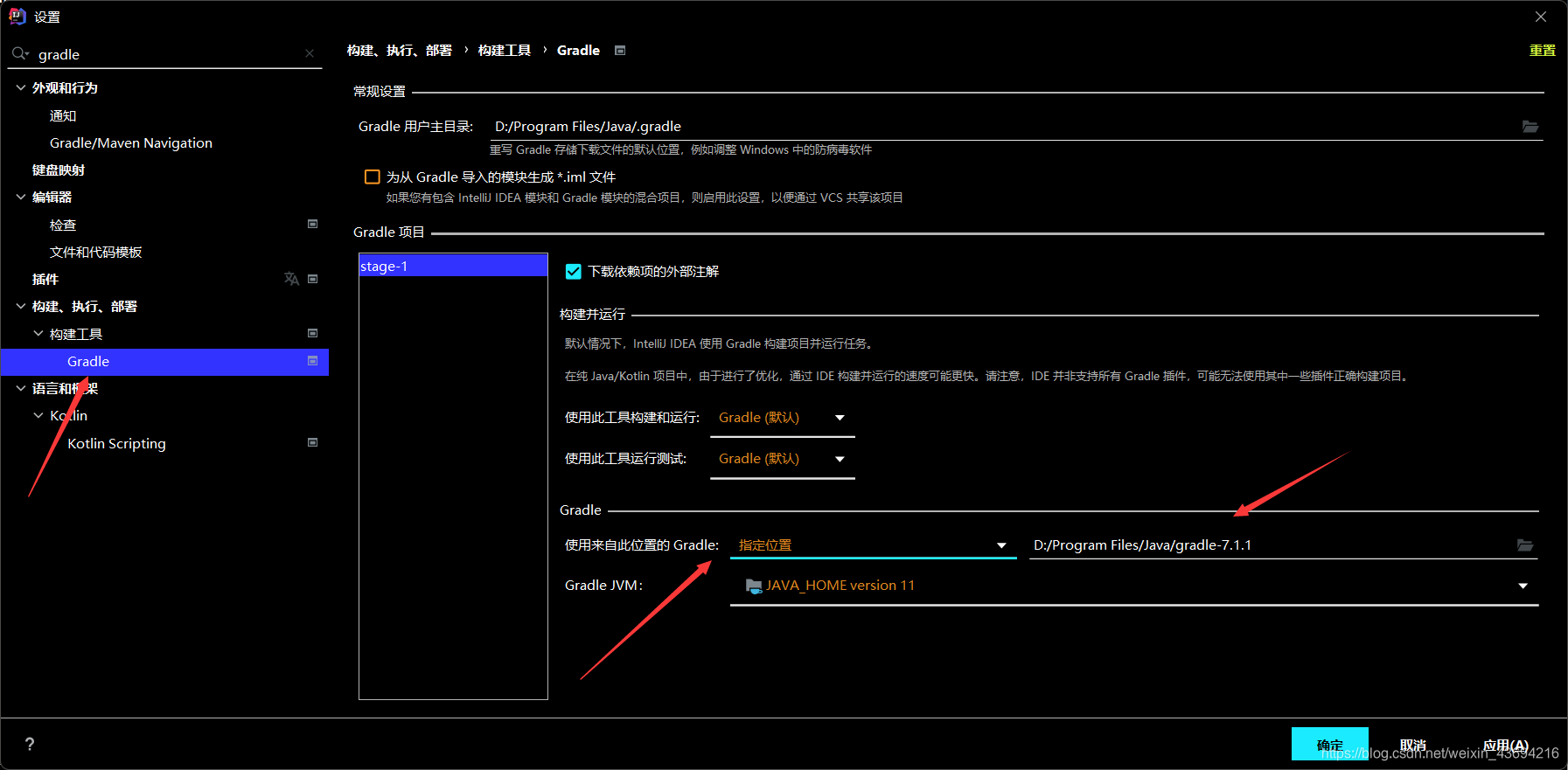The height and width of the screenshot is (770, 1568).
Task: Open help with the question mark
Action: coord(30,744)
